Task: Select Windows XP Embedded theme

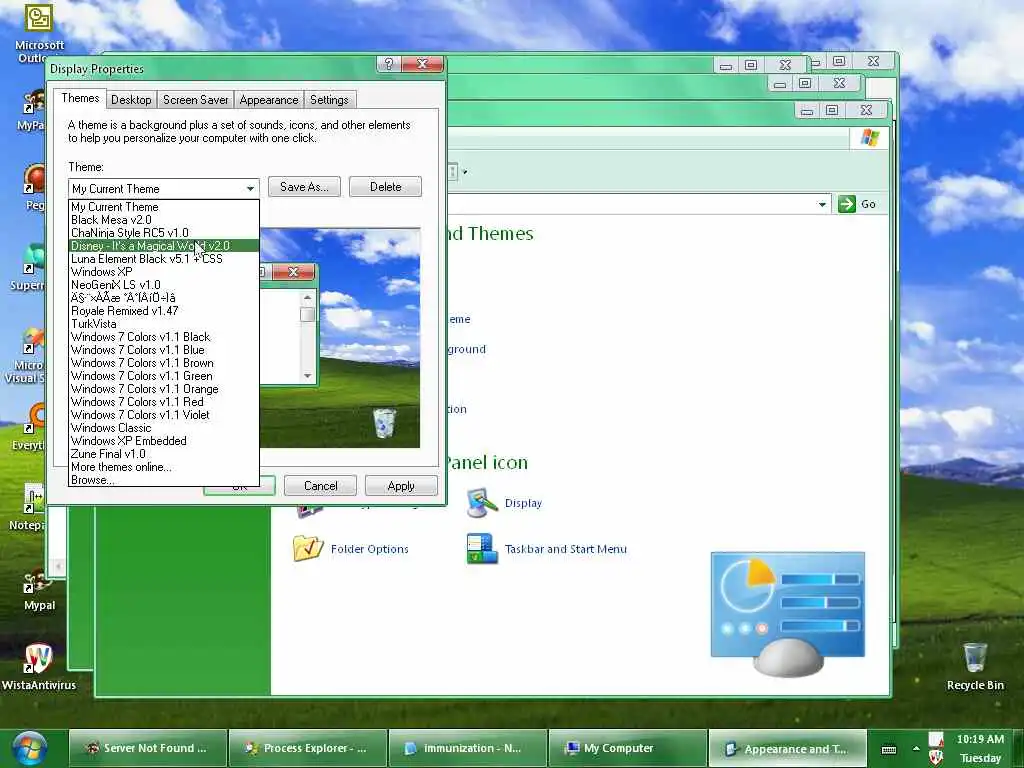Action: (x=163, y=441)
